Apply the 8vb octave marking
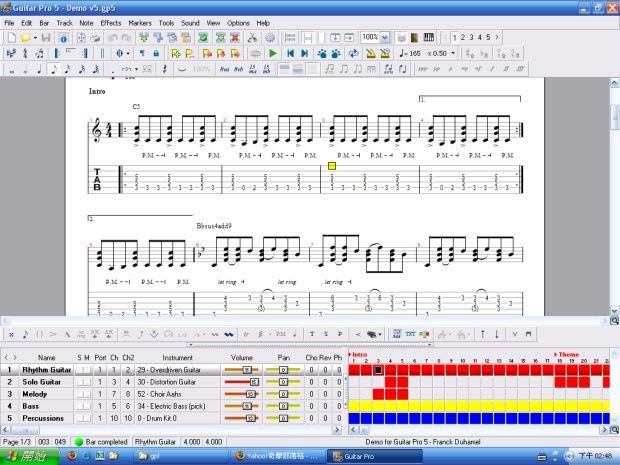 click(238, 69)
